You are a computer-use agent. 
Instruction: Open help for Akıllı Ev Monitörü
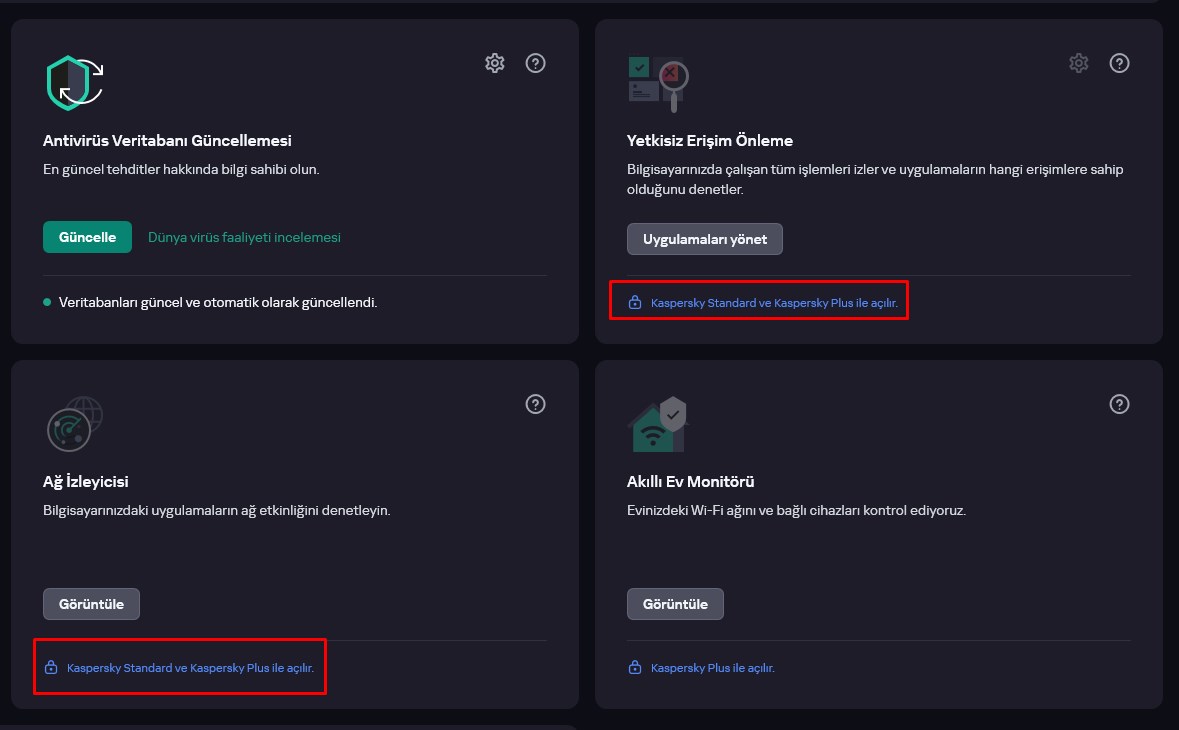(1120, 404)
